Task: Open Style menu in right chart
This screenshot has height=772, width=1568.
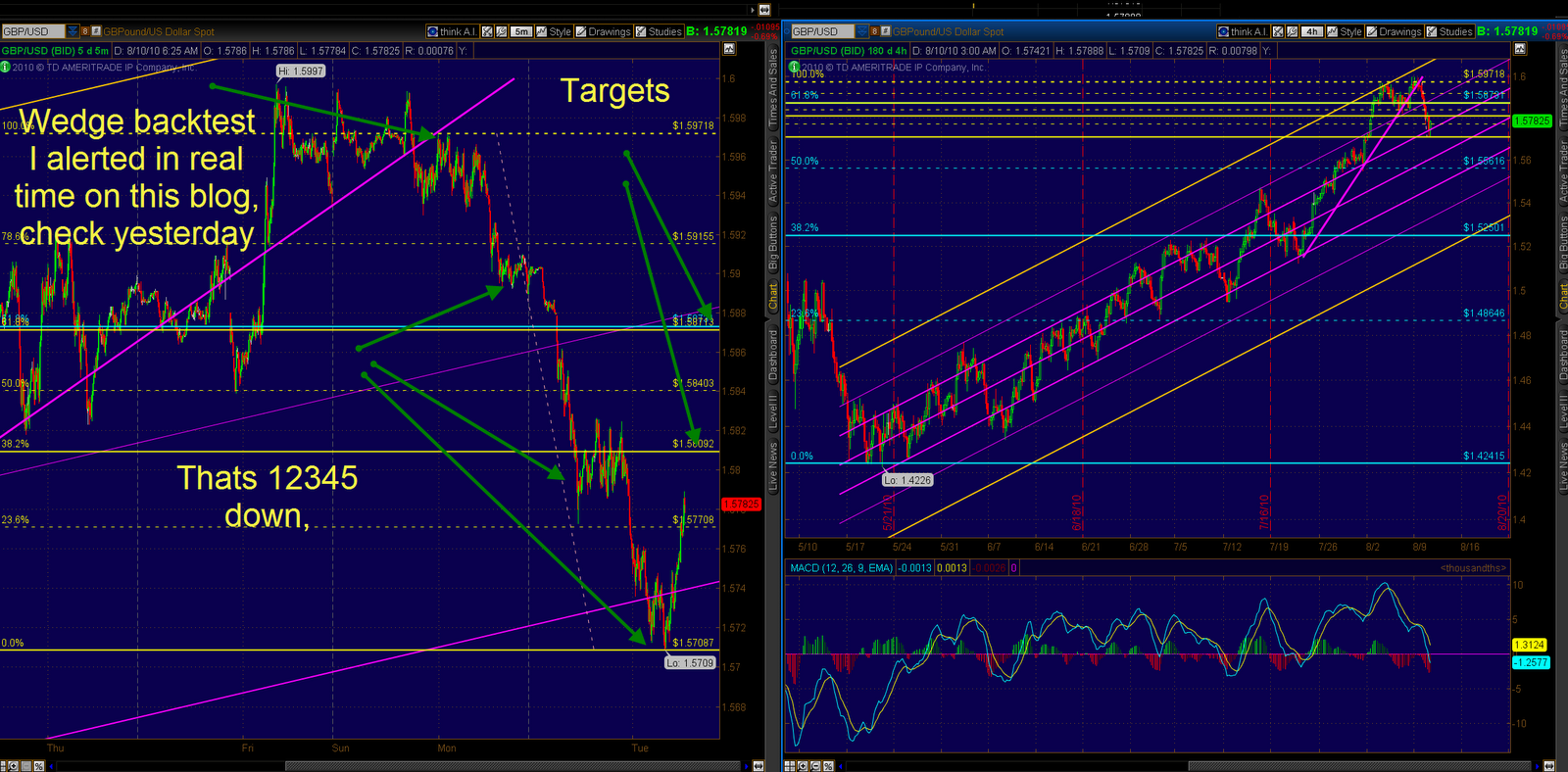Action: (1345, 31)
